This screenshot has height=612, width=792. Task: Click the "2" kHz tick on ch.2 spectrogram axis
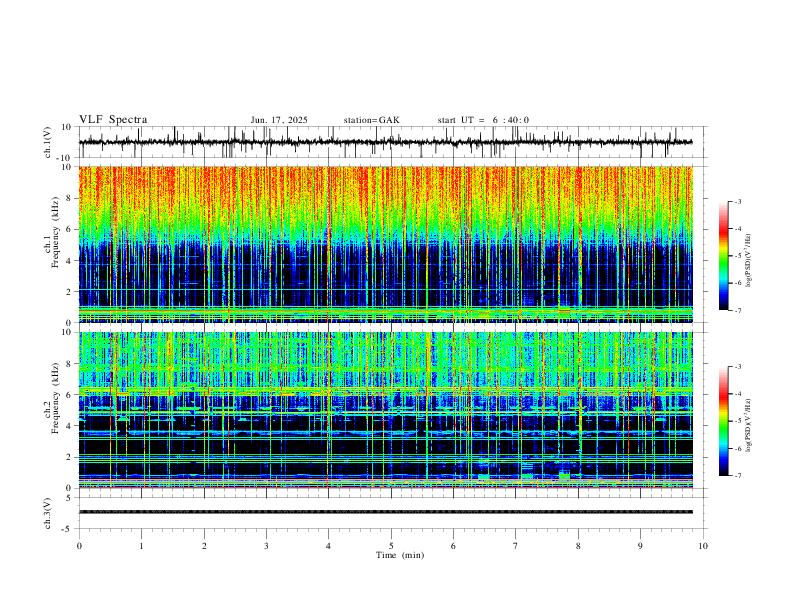(x=69, y=457)
